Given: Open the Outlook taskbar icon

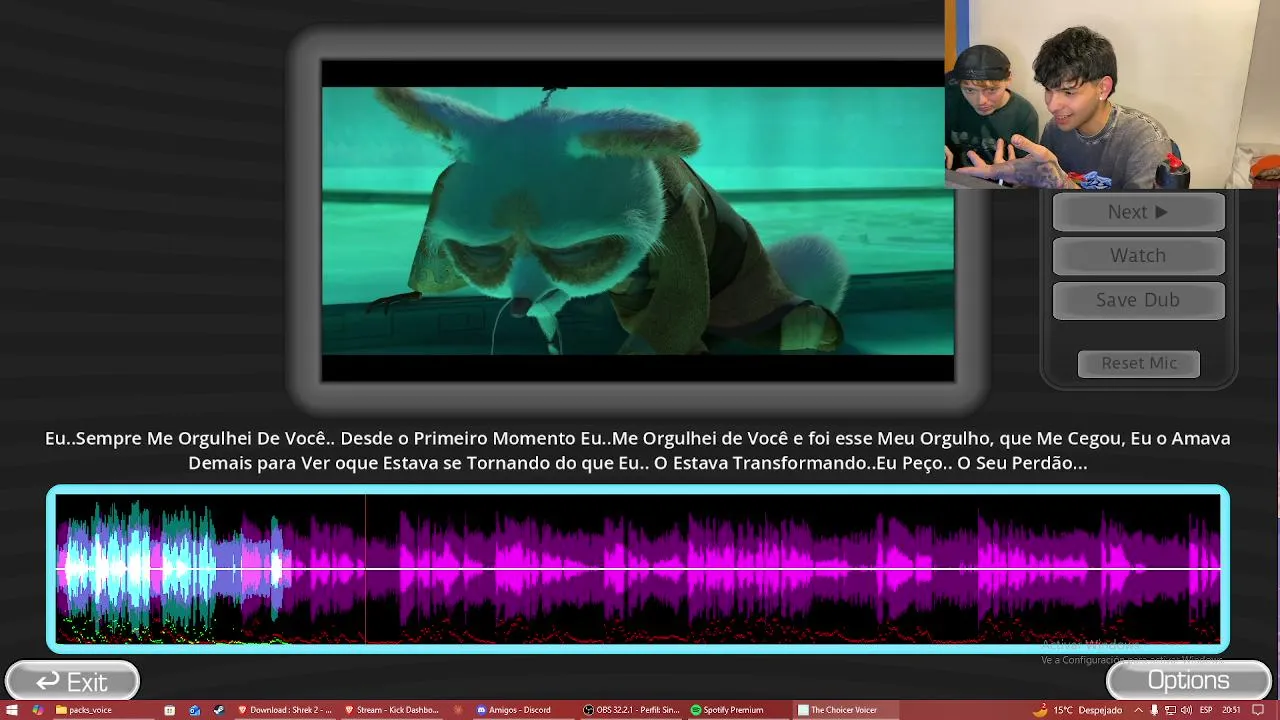Looking at the screenshot, I should 195,710.
